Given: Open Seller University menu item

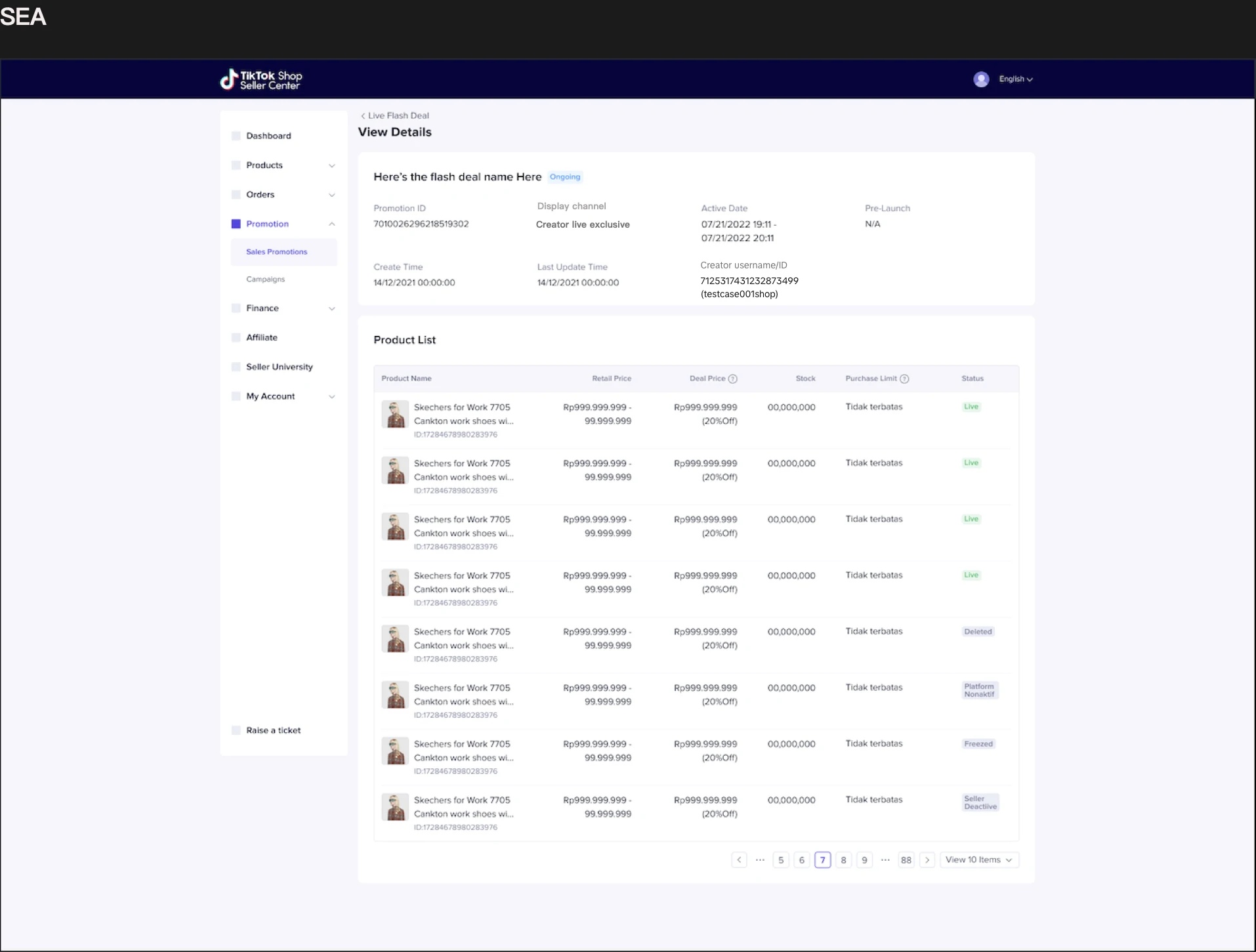Looking at the screenshot, I should (x=279, y=367).
